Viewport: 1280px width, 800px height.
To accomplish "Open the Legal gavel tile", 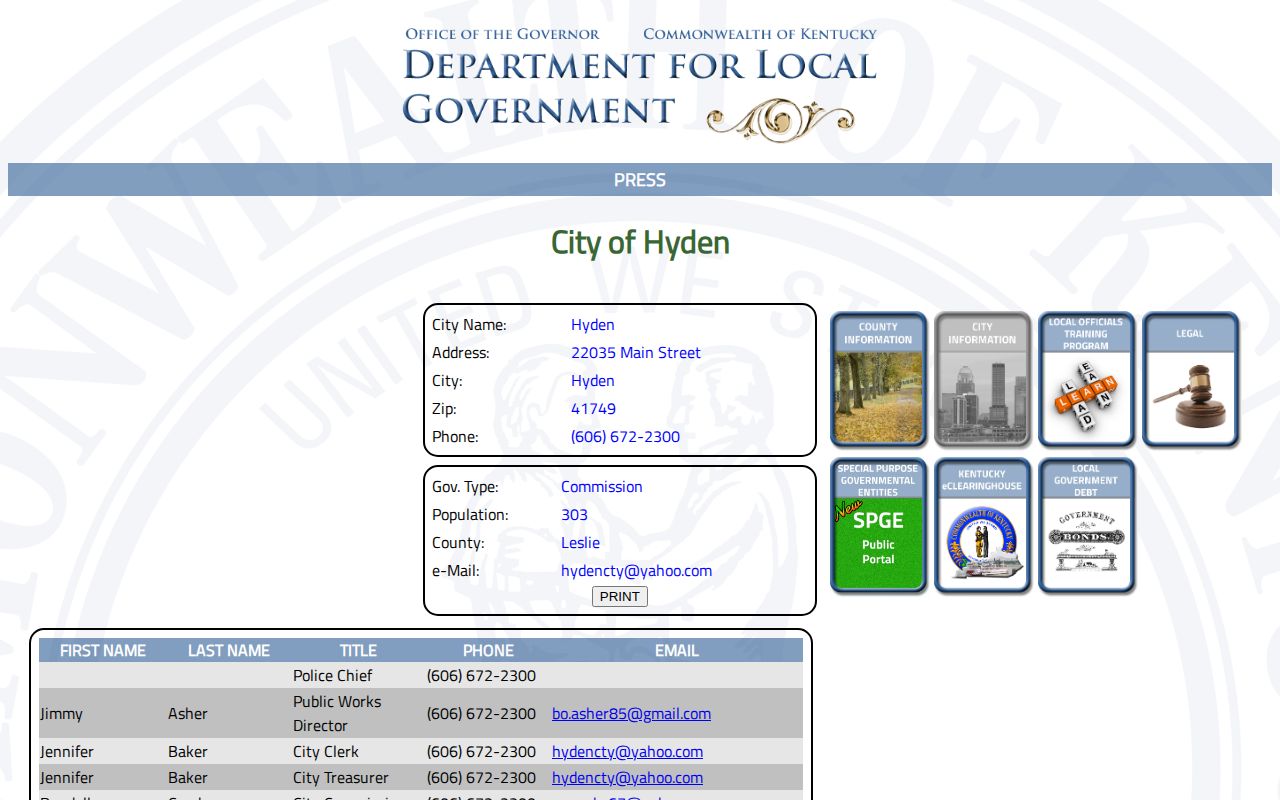I will pos(1190,380).
